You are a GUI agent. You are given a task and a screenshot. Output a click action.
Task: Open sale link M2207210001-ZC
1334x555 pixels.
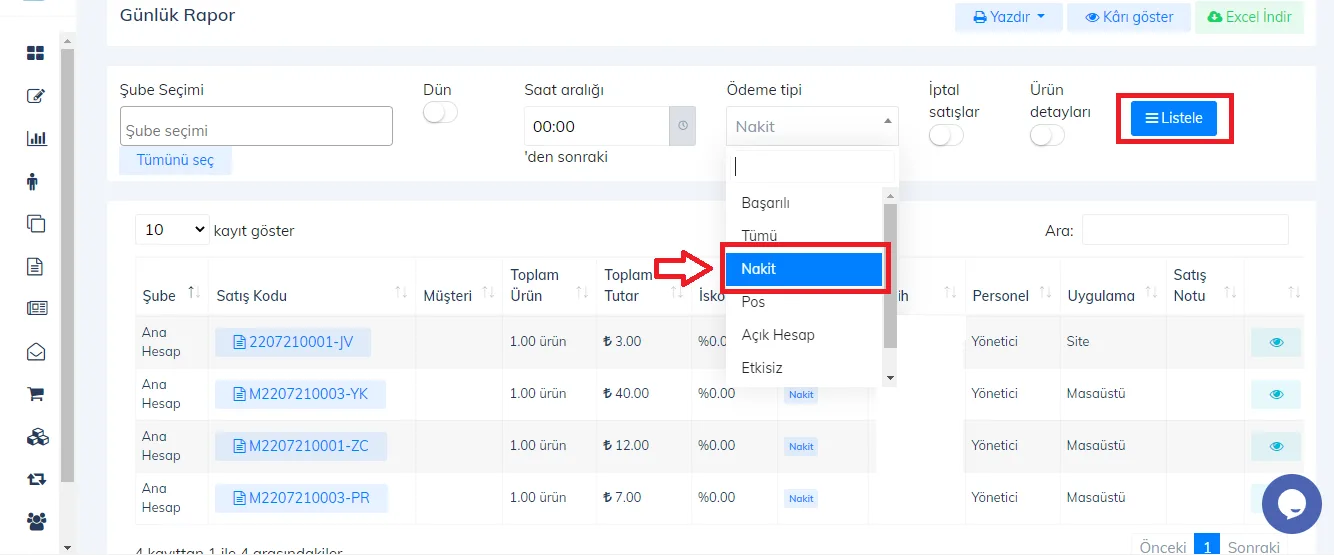click(x=300, y=446)
